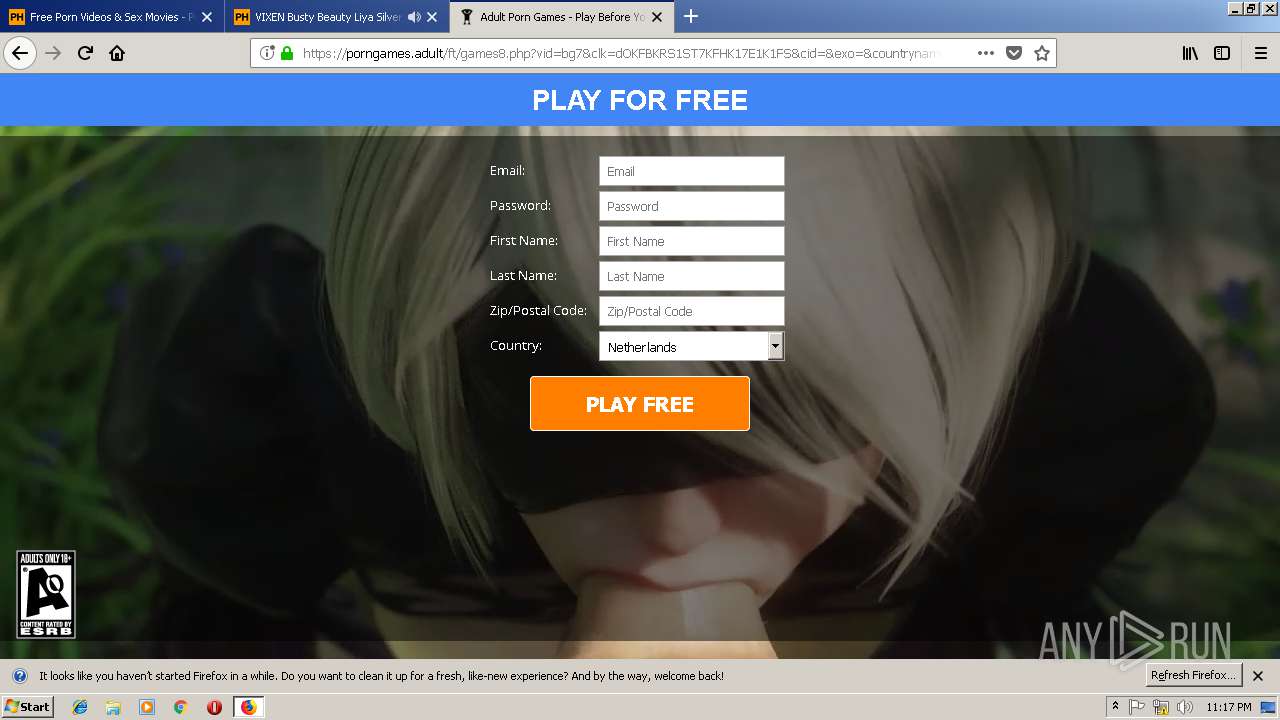Close the Adult Games tab
This screenshot has width=1280, height=720.
[657, 17]
